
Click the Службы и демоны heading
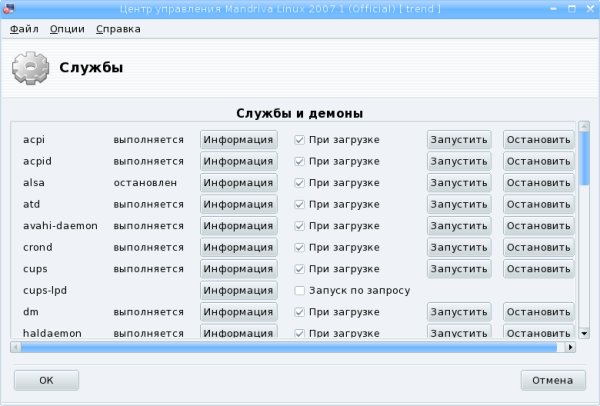[x=300, y=113]
